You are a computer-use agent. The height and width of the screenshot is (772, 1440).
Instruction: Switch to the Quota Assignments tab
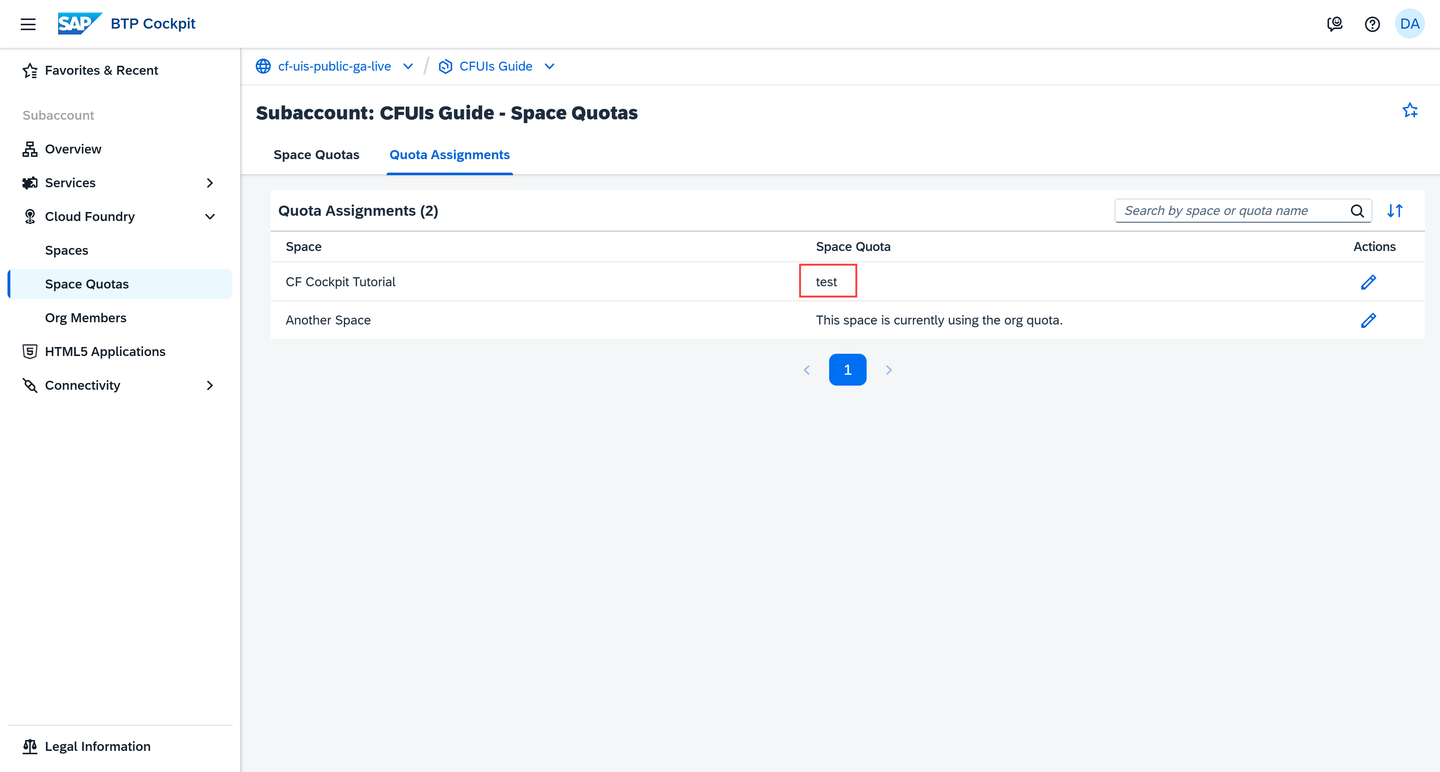450,155
